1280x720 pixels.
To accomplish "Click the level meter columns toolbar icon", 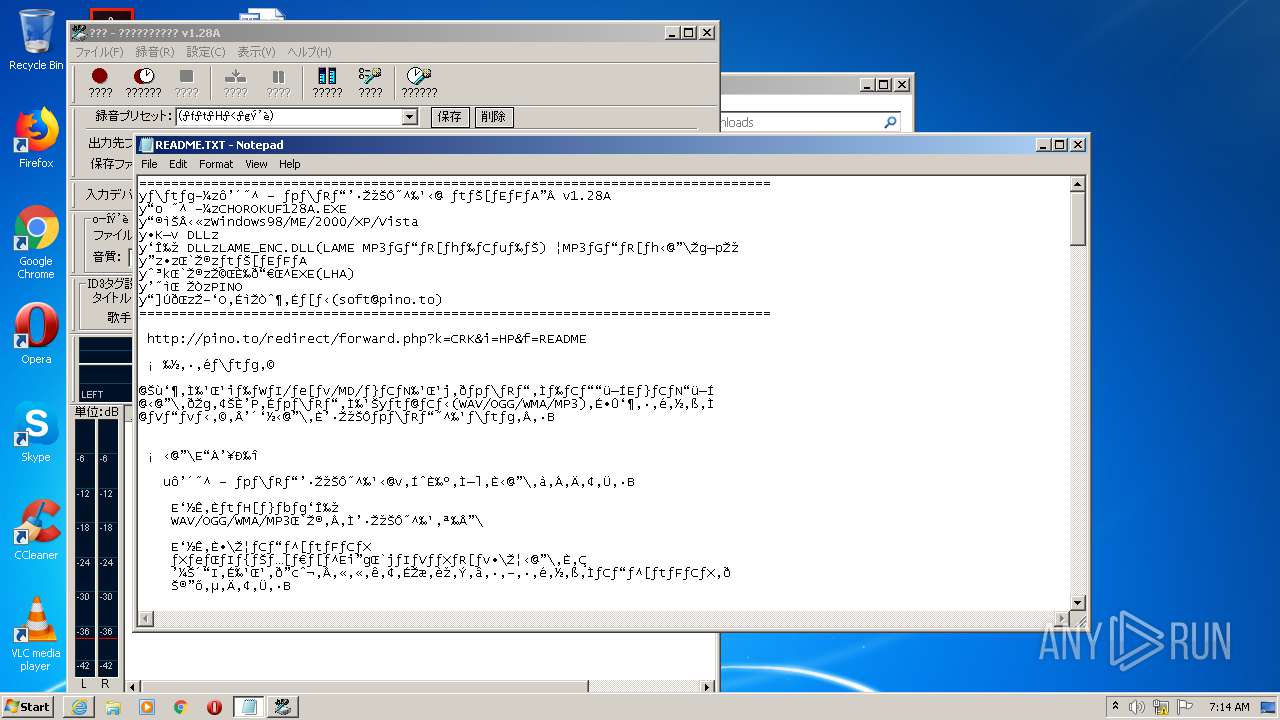I will coord(327,77).
